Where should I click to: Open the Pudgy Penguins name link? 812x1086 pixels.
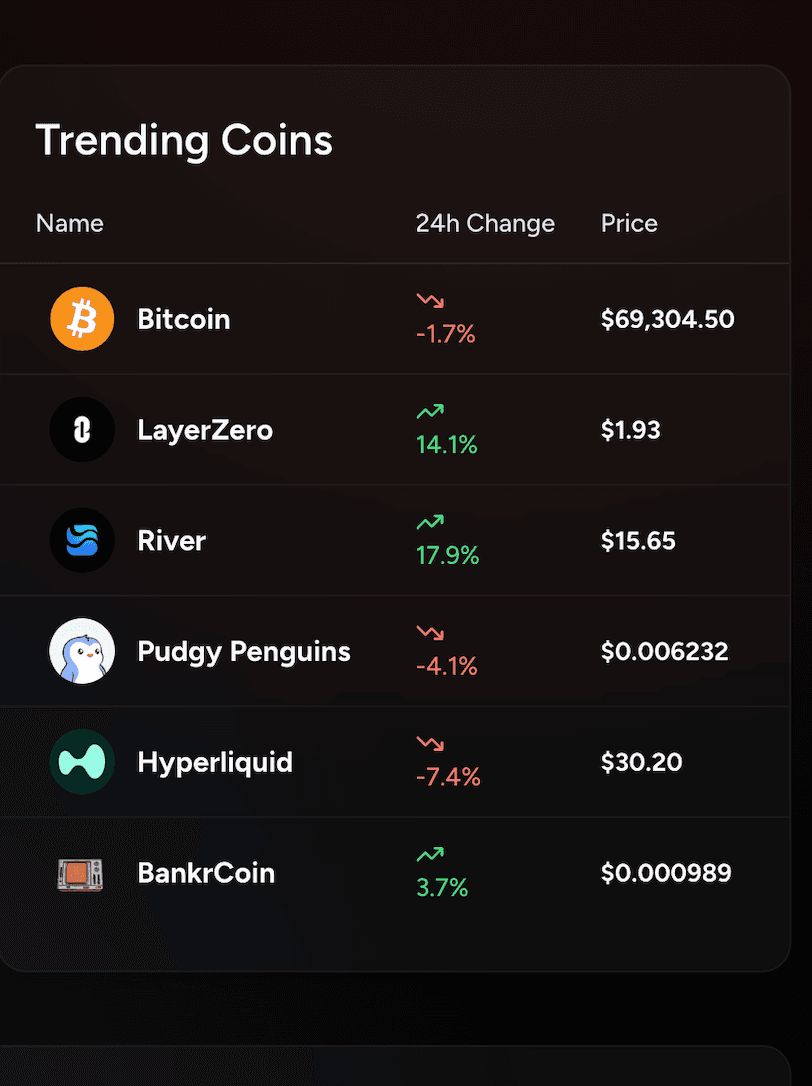(x=244, y=652)
